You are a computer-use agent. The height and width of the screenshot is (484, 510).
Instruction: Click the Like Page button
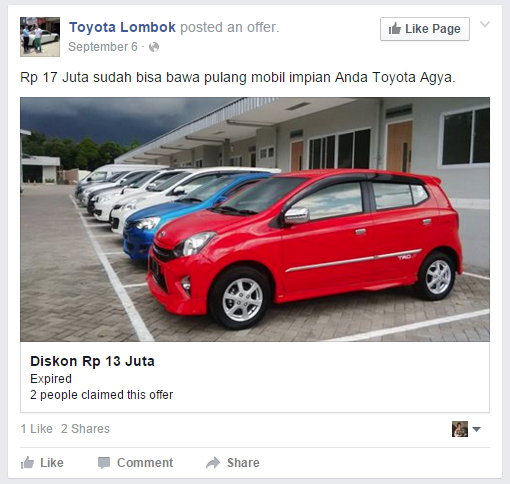425,29
